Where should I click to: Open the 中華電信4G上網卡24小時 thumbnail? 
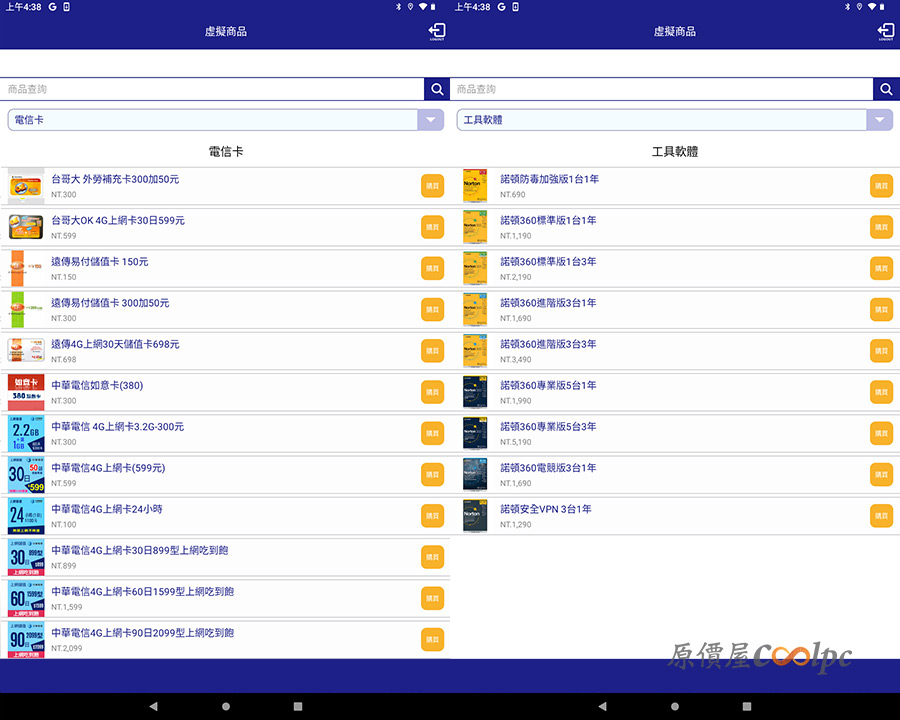pos(26,516)
